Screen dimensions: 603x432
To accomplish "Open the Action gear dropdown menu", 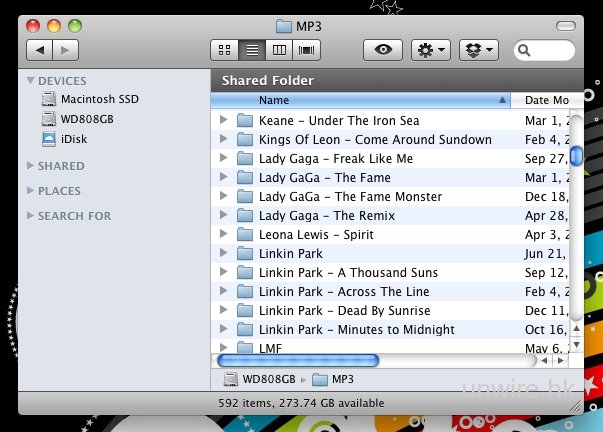I will pyautogui.click(x=431, y=49).
